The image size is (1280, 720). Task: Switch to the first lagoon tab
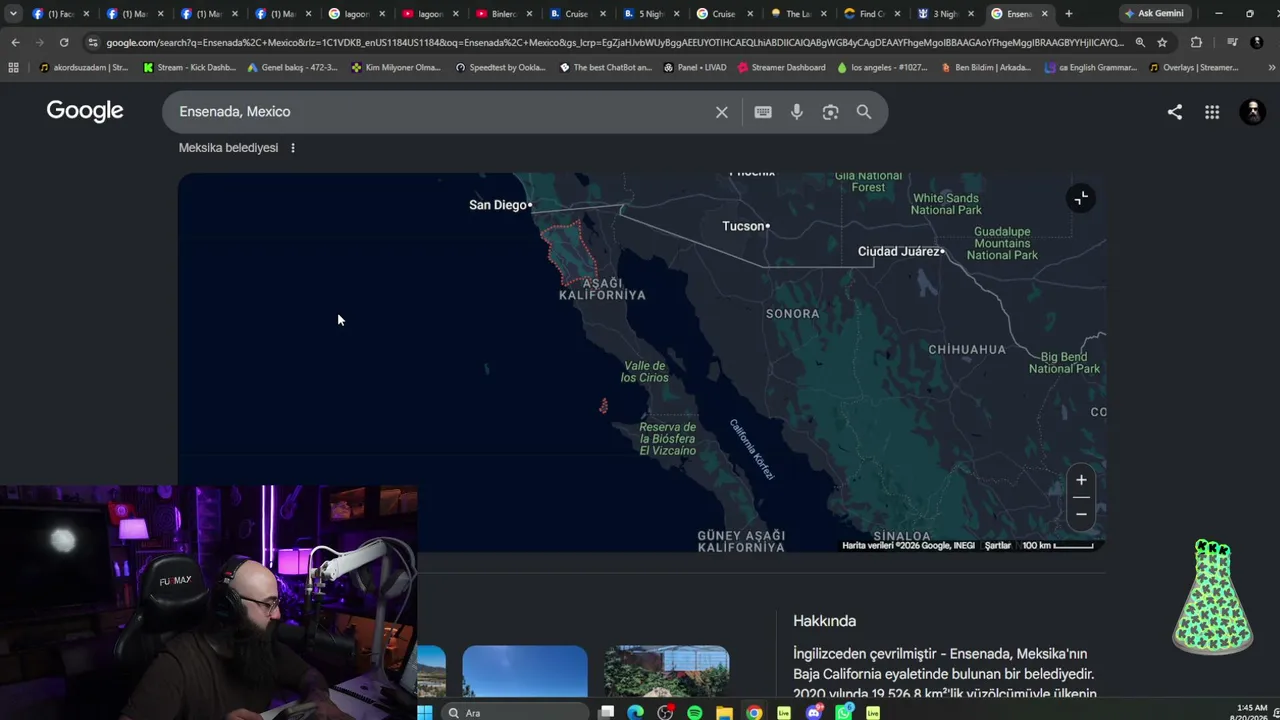(x=357, y=14)
